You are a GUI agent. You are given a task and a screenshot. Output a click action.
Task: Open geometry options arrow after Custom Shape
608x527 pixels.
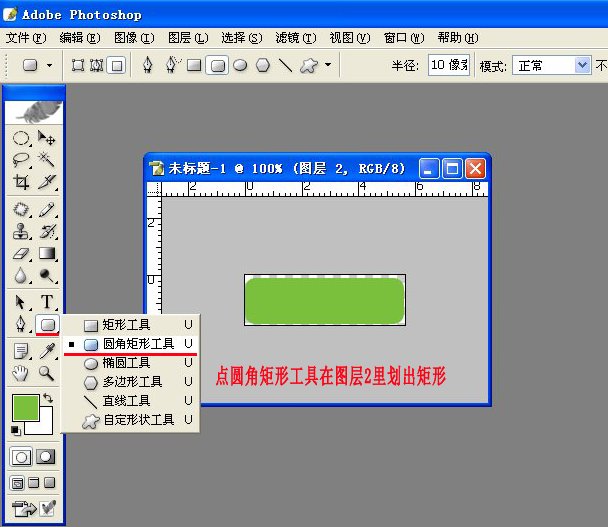pyautogui.click(x=328, y=65)
